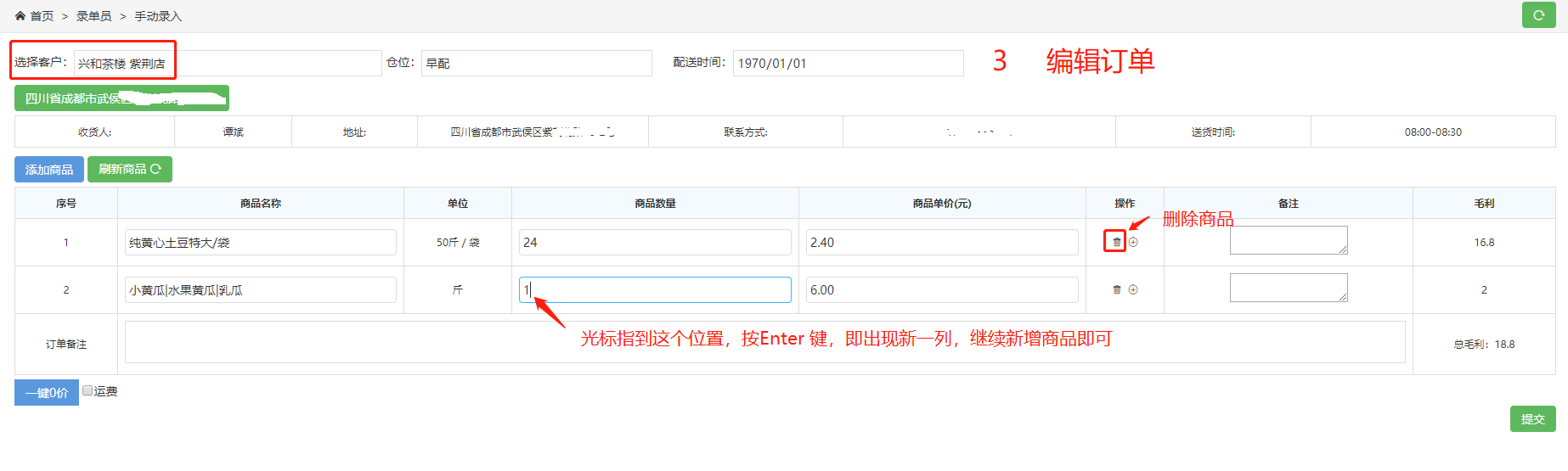Open the 仓位 dropdown field
The height and width of the screenshot is (471, 1568).
point(536,64)
